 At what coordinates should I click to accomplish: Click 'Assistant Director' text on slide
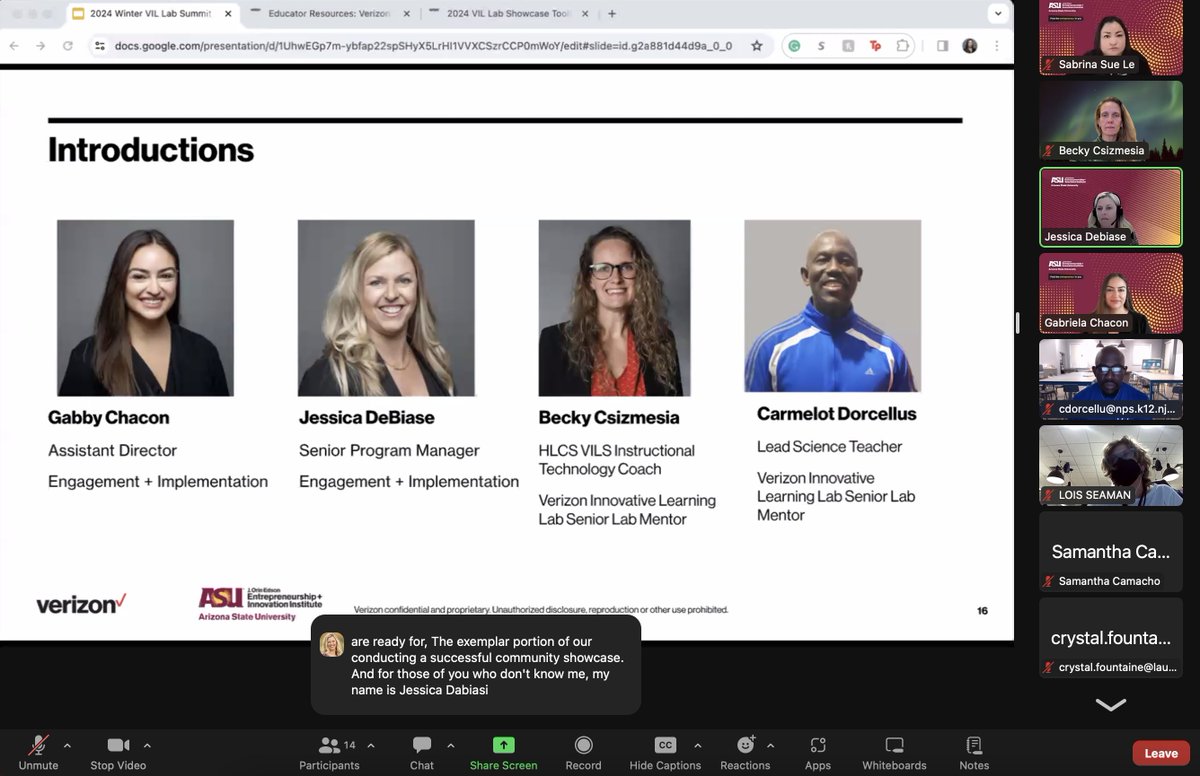point(113,450)
